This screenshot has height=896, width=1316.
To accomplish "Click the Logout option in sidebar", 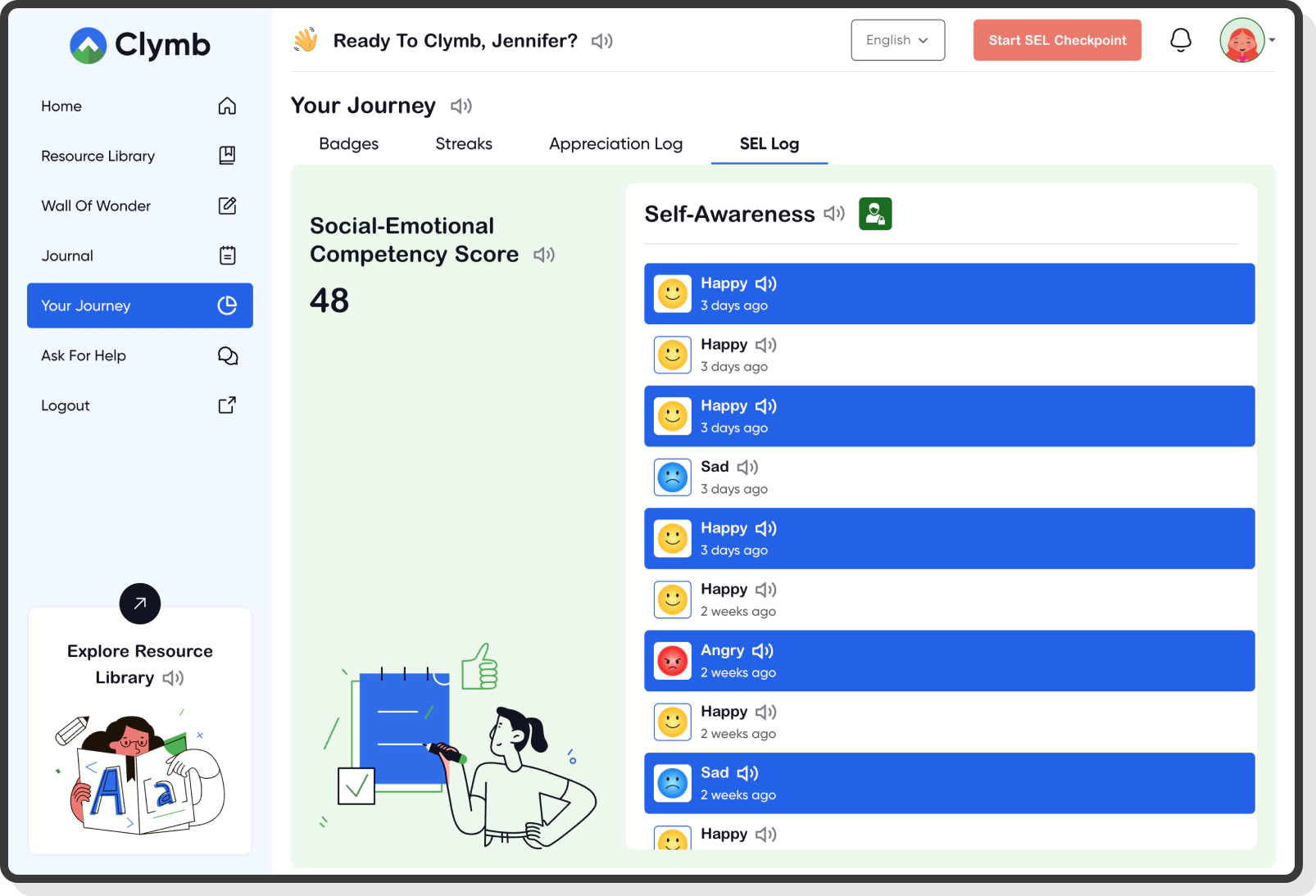I will (x=227, y=405).
